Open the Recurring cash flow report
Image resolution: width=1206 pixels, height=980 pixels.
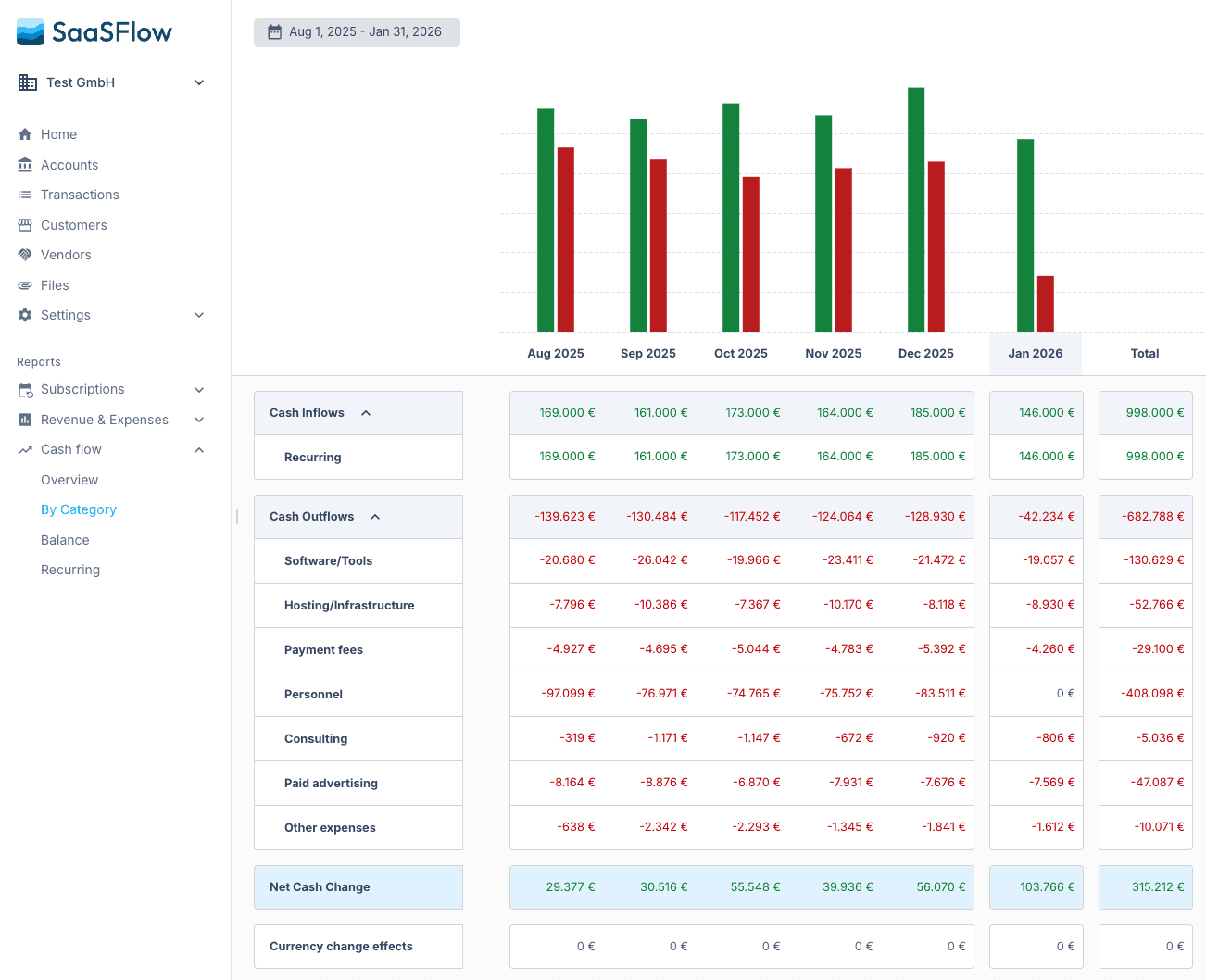click(x=70, y=570)
